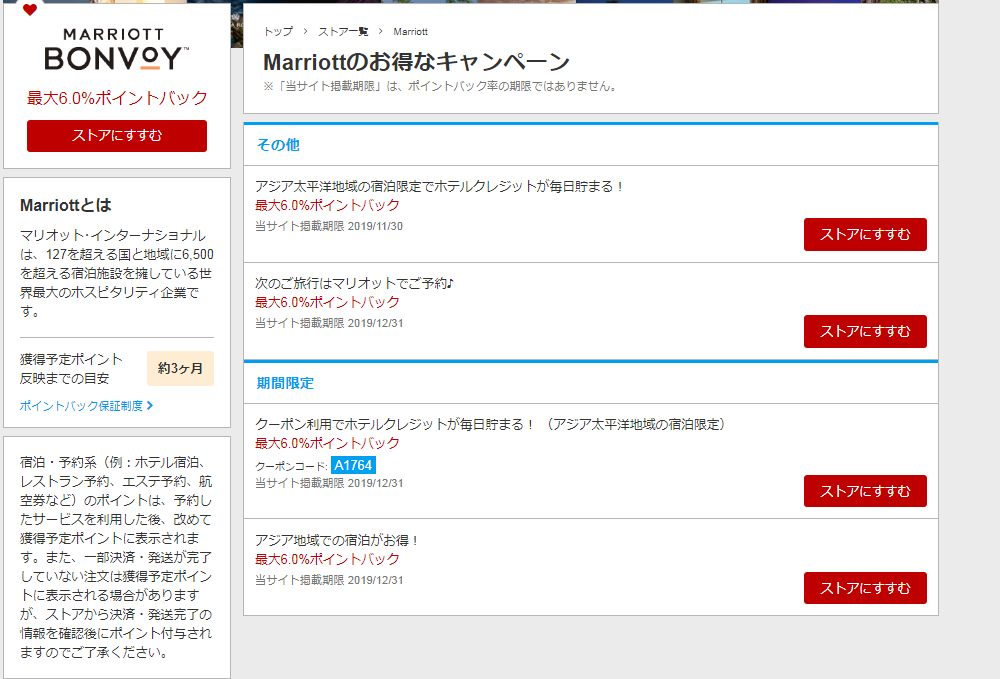Viewport: 1000px width, 679px height.
Task: Click the クーポンコード: label
Action: pos(291,466)
